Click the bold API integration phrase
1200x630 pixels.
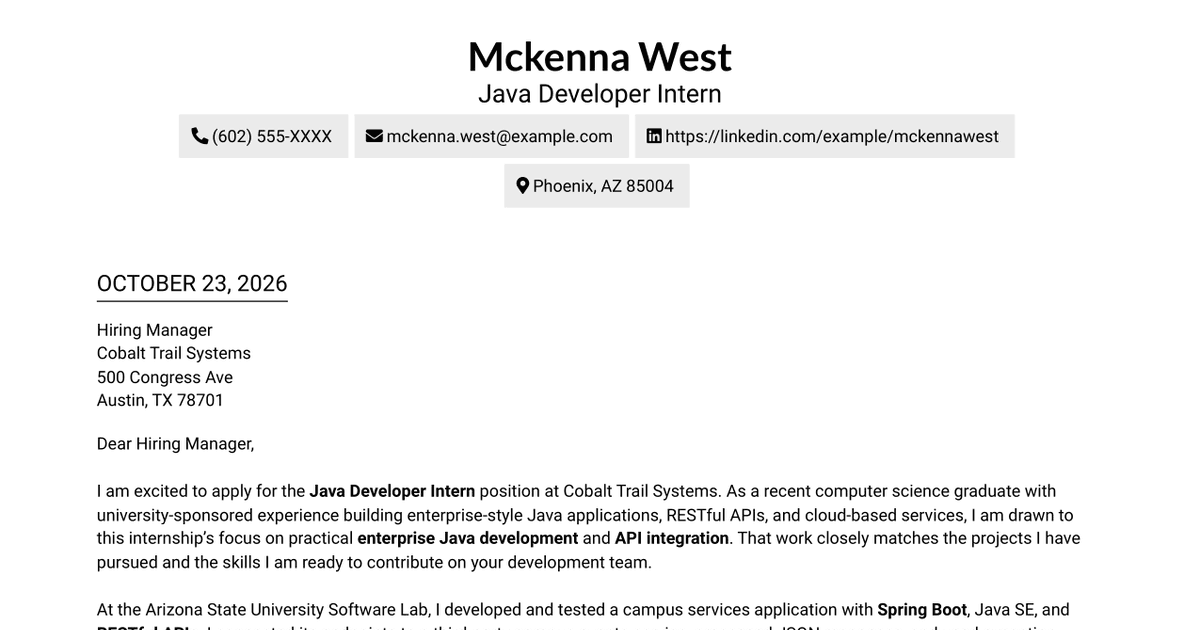click(x=672, y=538)
